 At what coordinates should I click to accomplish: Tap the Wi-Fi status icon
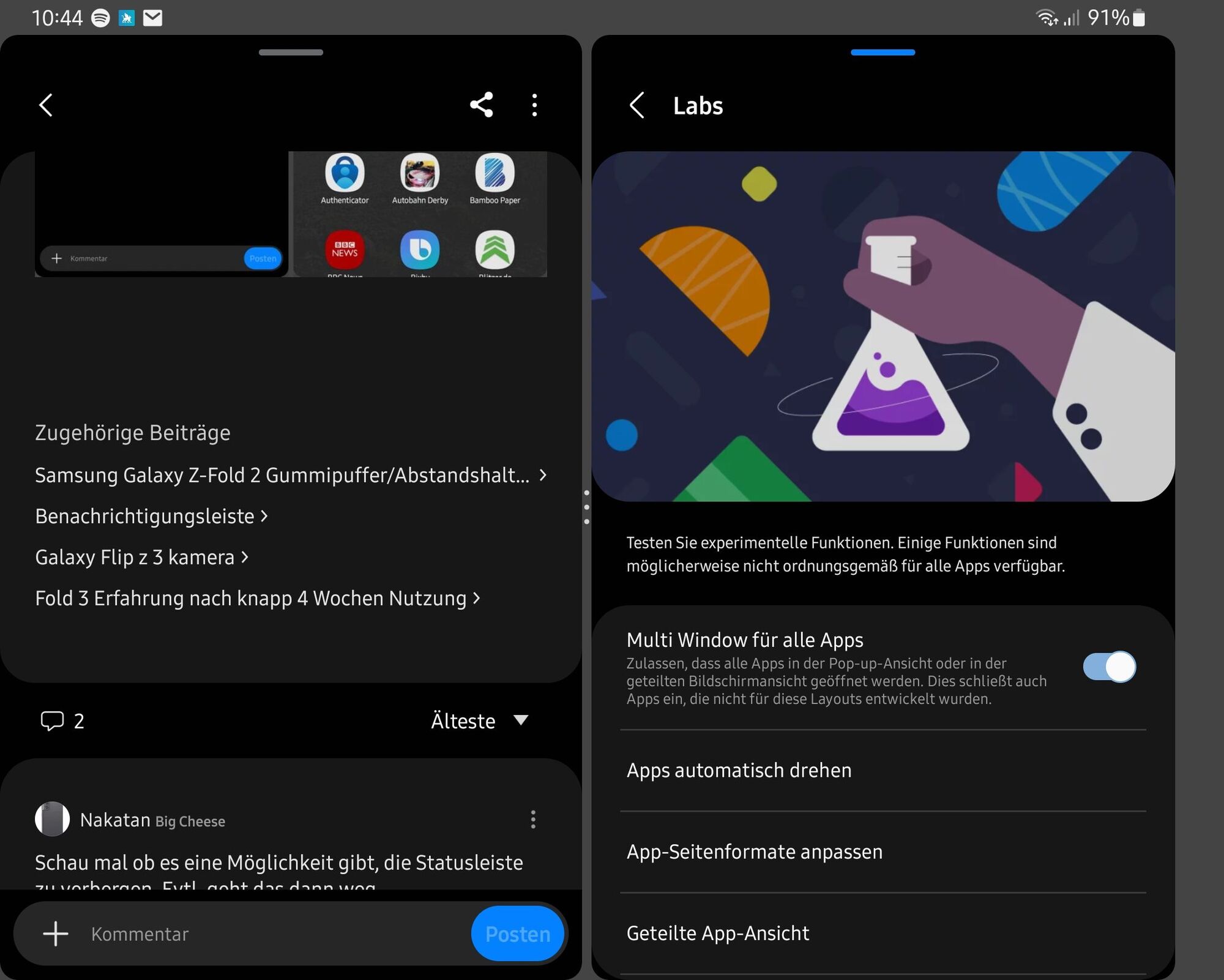1047,18
